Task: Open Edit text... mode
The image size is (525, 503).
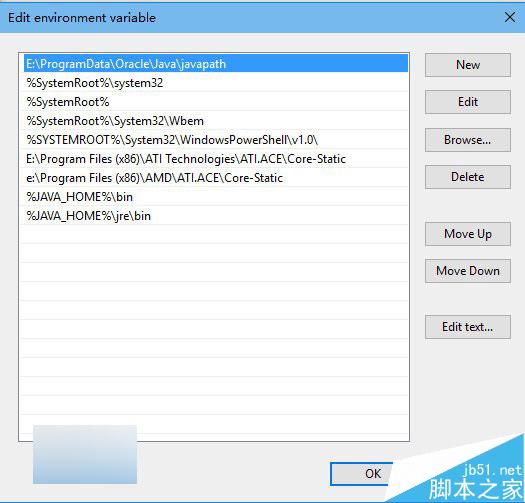Action: click(468, 327)
